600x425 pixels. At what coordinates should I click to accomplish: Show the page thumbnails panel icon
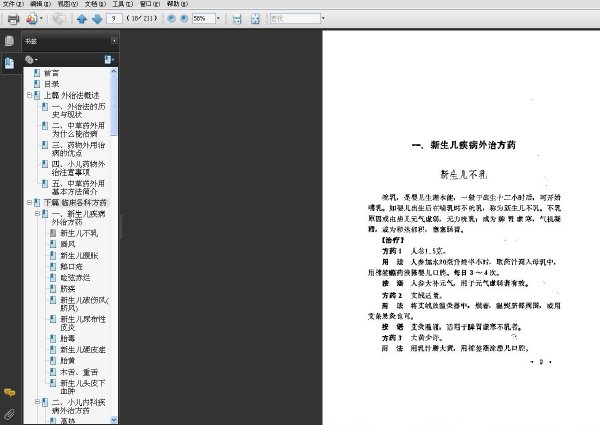point(10,41)
